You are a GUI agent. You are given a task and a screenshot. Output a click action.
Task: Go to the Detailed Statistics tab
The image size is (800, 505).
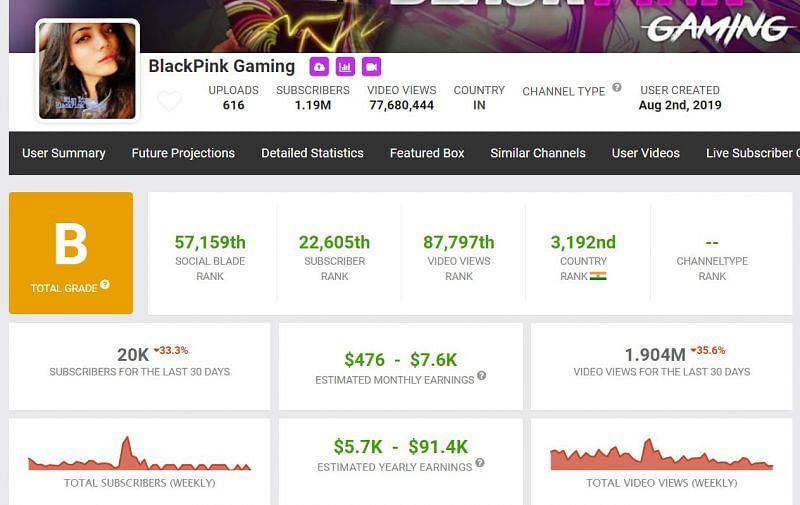click(x=312, y=153)
